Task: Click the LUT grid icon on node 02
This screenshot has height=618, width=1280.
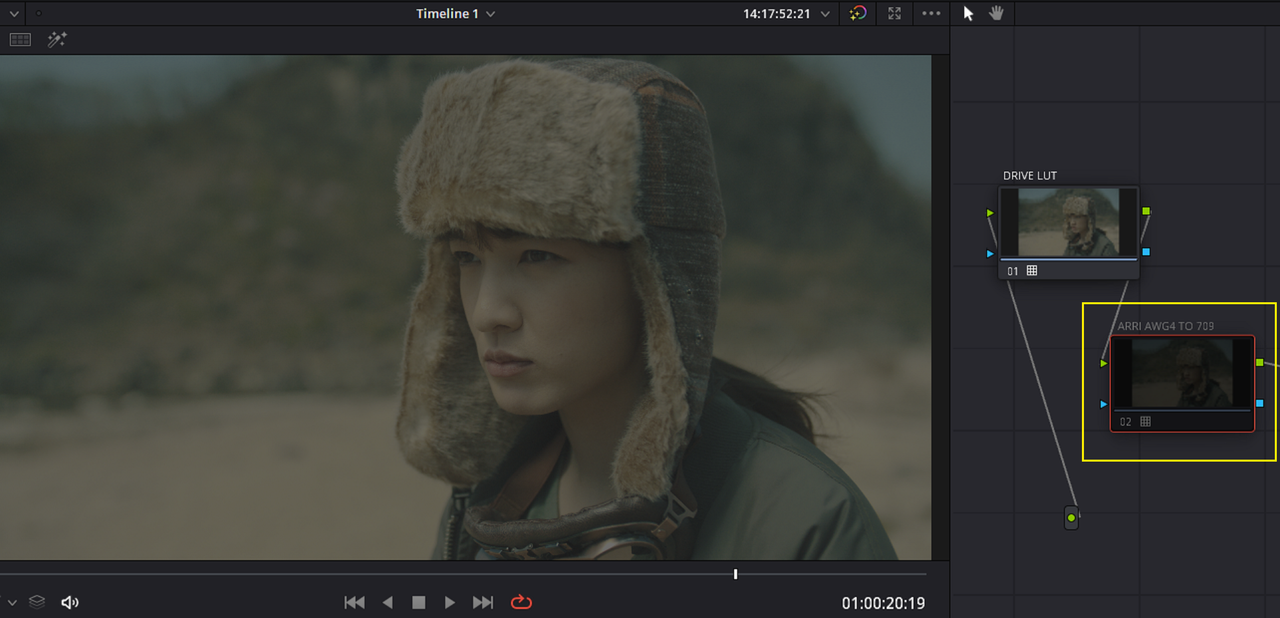Action: (1145, 422)
